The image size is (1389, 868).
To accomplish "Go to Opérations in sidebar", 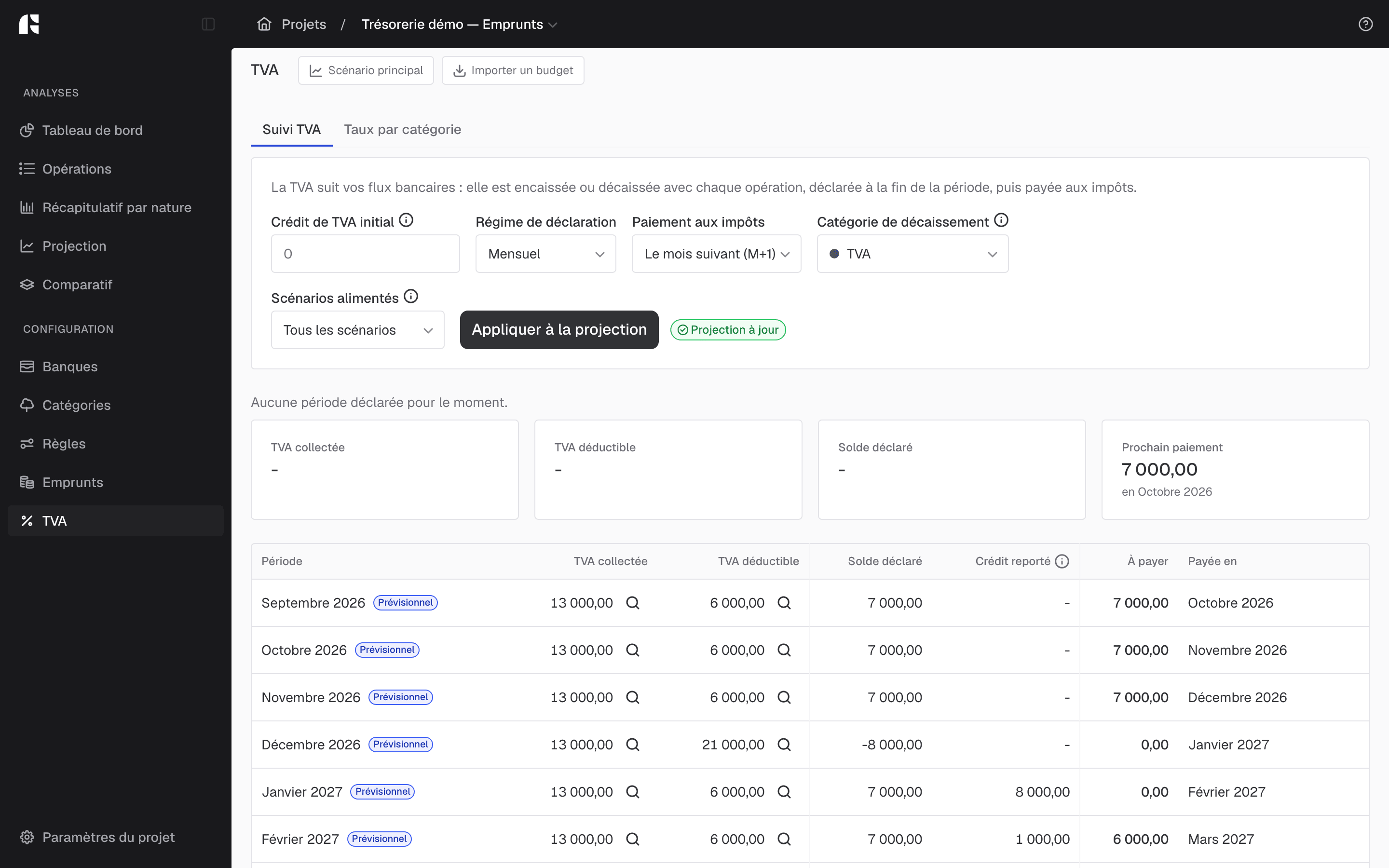I will pyautogui.click(x=115, y=169).
